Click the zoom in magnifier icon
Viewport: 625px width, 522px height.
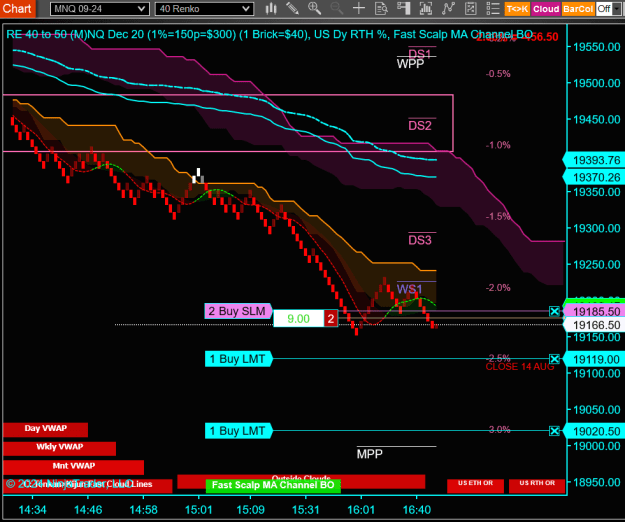314,8
